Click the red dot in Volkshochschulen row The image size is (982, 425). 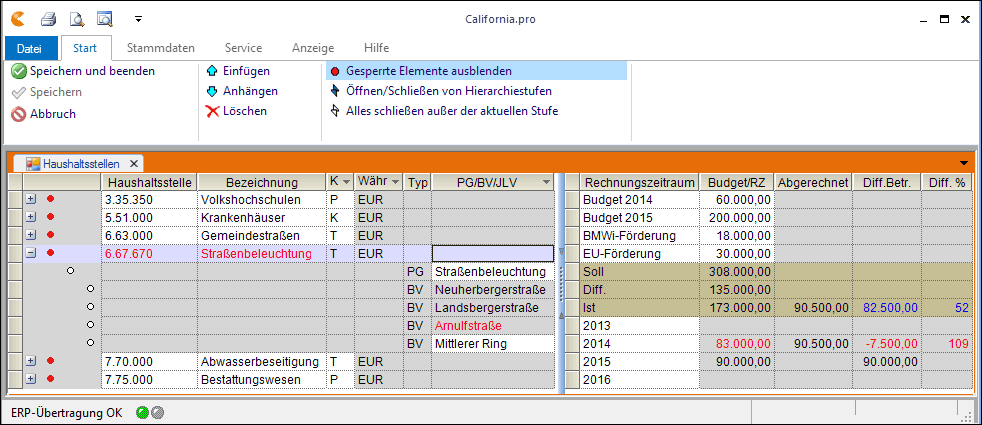point(51,199)
